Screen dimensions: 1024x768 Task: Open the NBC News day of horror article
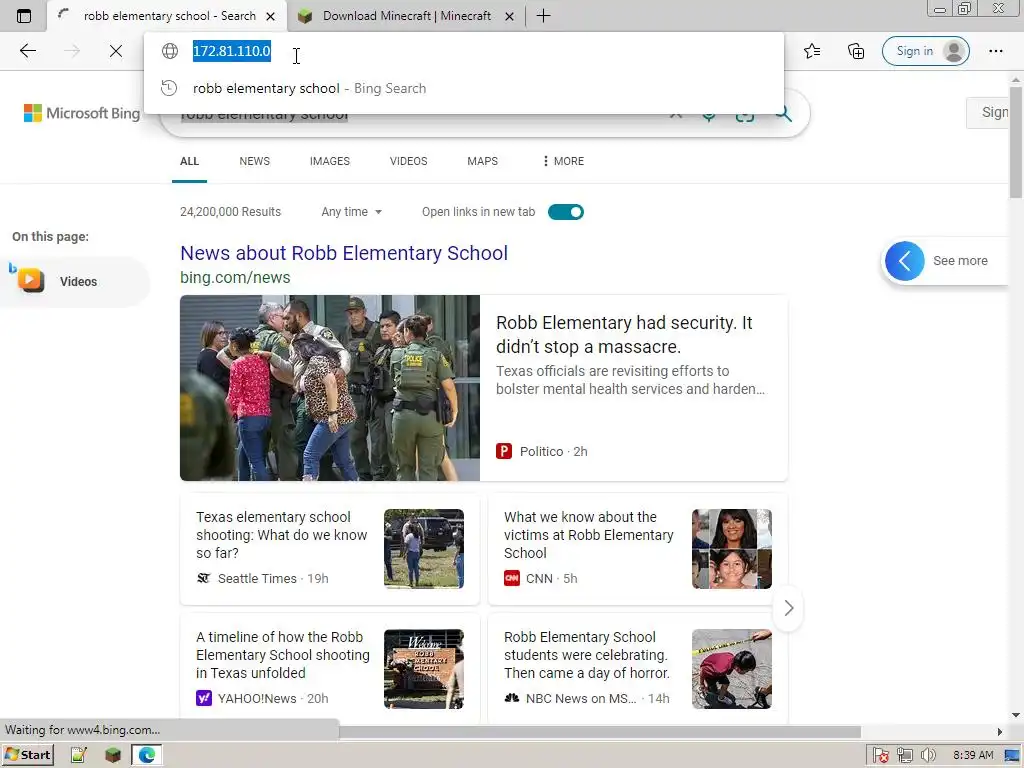pyautogui.click(x=586, y=654)
